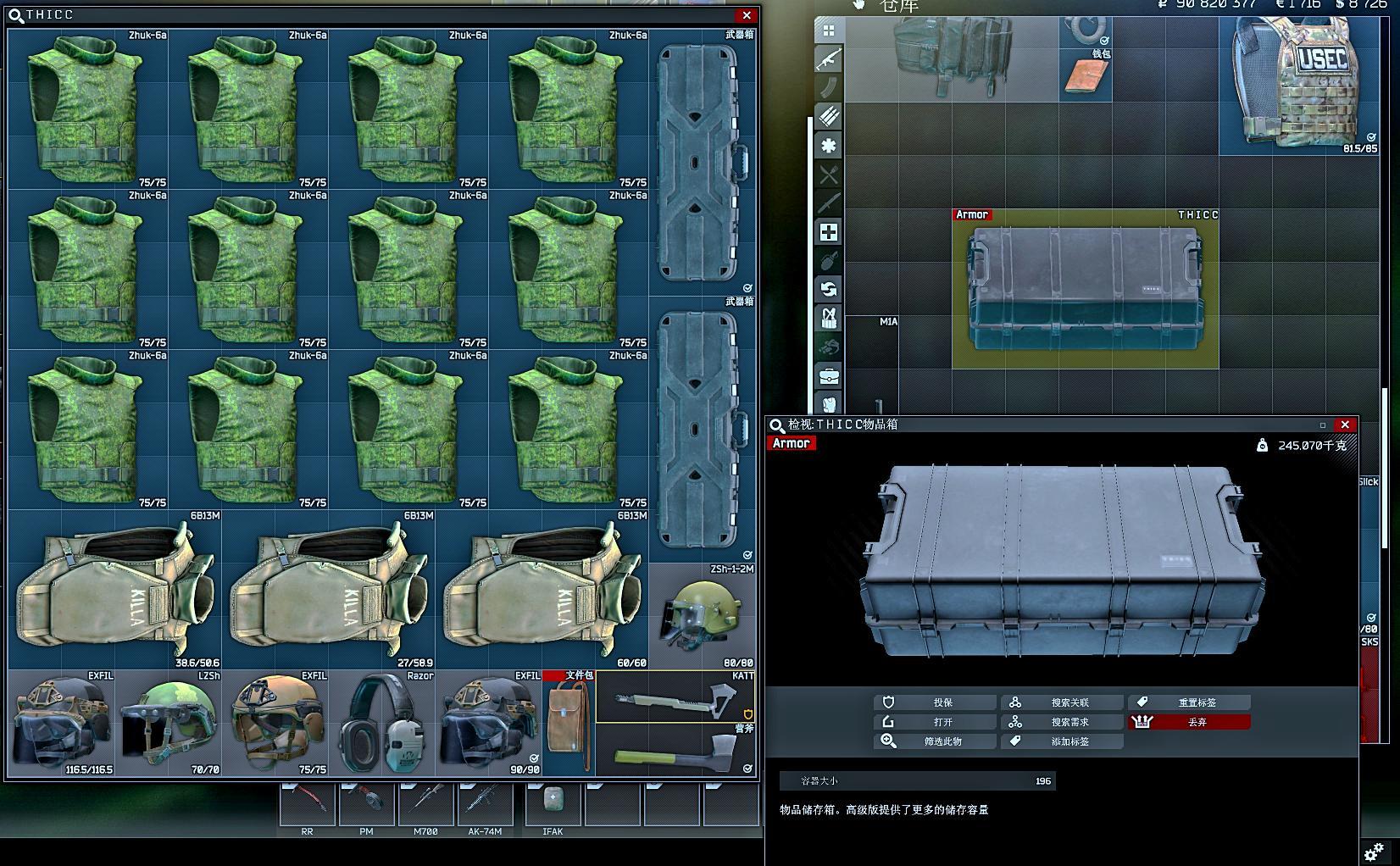Select EXFIL helmet with 116.5/116.5 durability
This screenshot has height=866, width=1400.
(x=62, y=723)
